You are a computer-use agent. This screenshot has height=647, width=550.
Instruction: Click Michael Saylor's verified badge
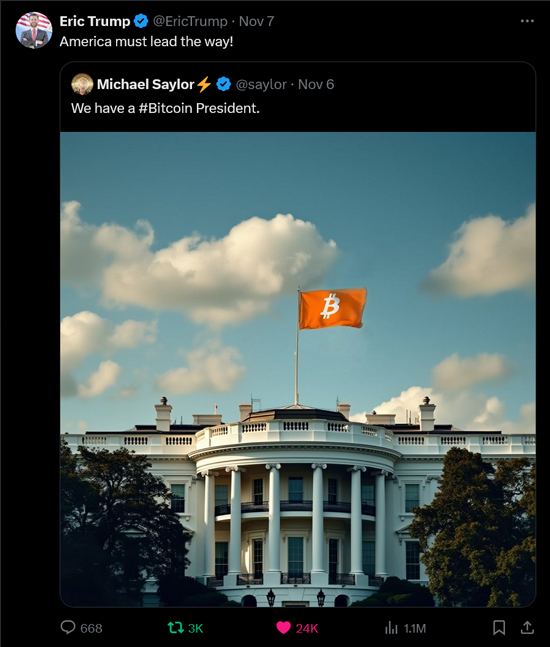(x=224, y=84)
